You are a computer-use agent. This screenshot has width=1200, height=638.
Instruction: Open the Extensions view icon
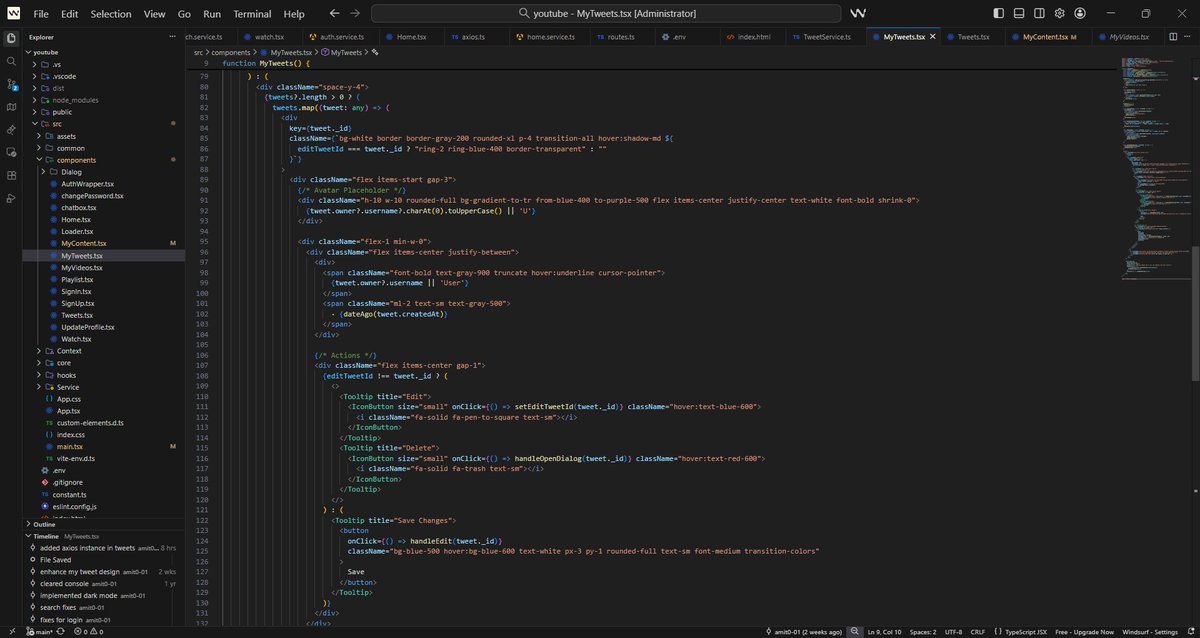click(12, 175)
